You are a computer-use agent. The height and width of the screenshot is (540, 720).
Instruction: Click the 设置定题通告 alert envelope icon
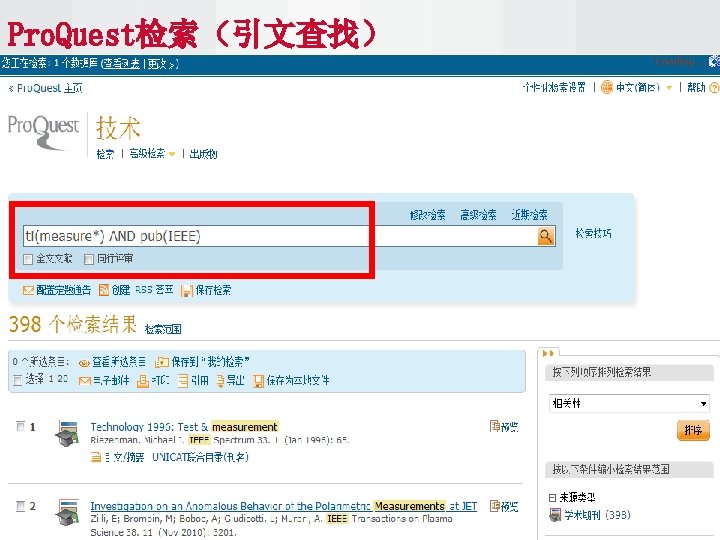coord(28,291)
